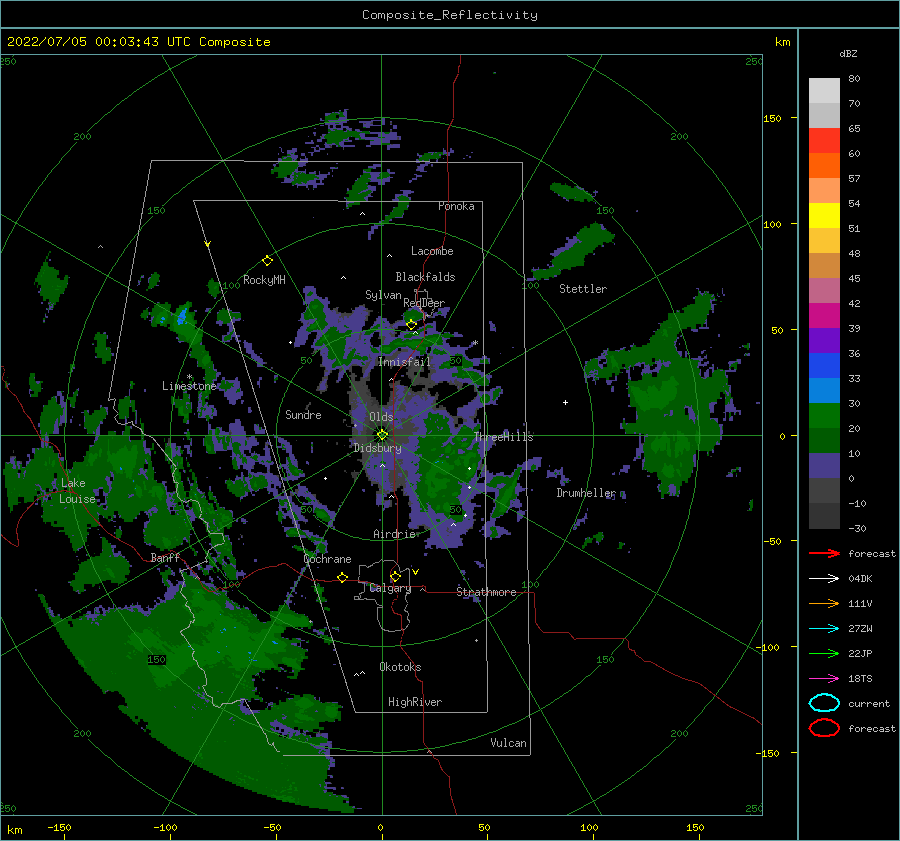
Task: Click the Calgary city label
Action: tap(390, 588)
